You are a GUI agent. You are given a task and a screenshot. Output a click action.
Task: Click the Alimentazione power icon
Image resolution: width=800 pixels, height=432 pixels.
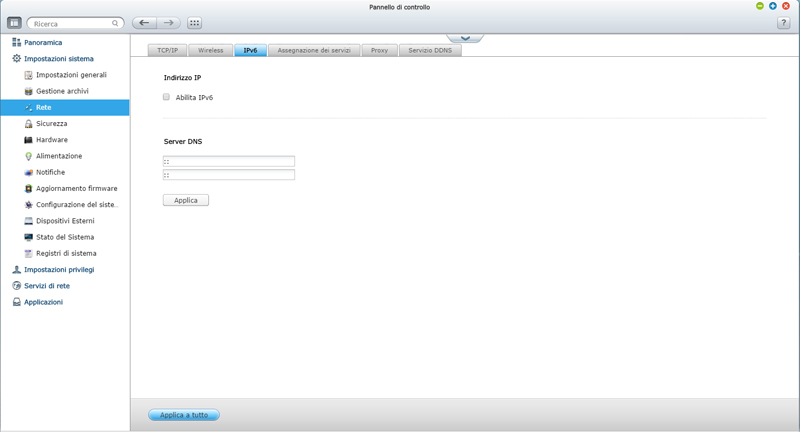[28, 156]
